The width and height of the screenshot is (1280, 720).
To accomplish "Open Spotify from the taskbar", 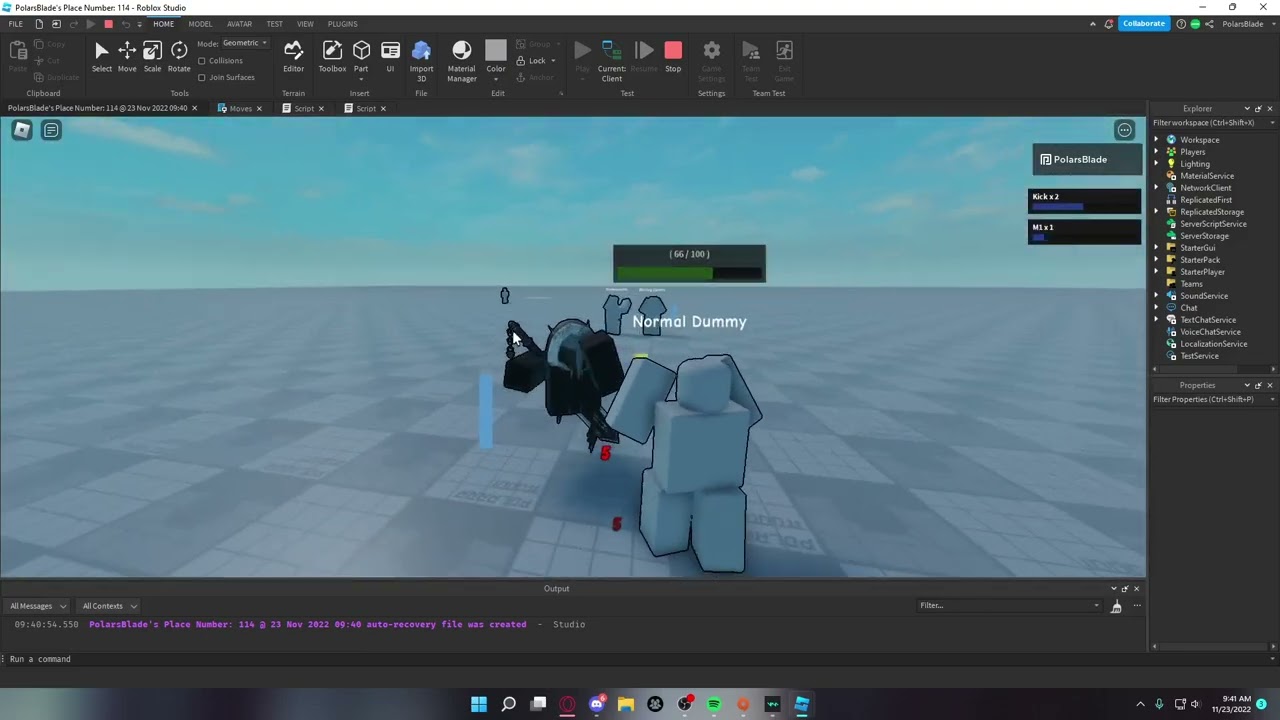I will tap(714, 705).
